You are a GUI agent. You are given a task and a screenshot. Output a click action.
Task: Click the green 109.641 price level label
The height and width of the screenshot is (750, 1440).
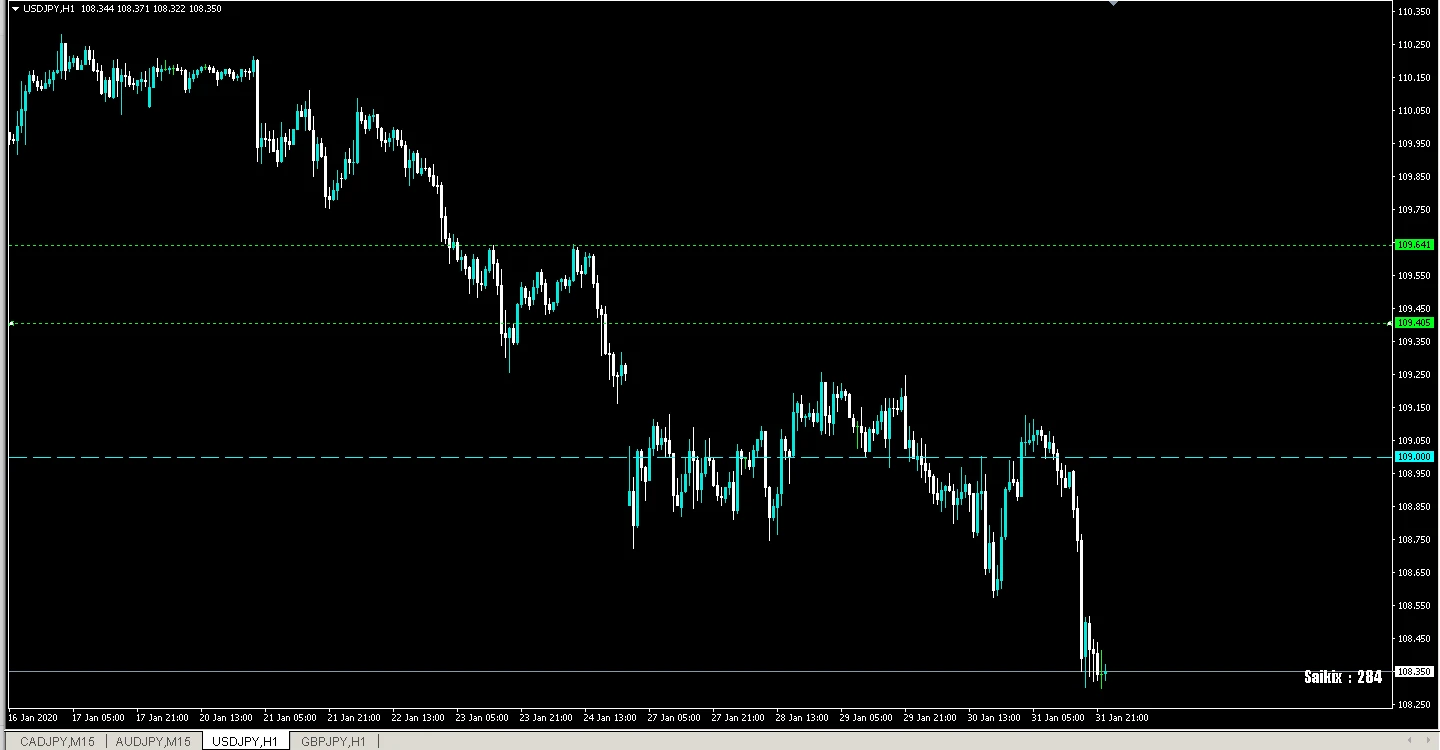pyautogui.click(x=1415, y=245)
